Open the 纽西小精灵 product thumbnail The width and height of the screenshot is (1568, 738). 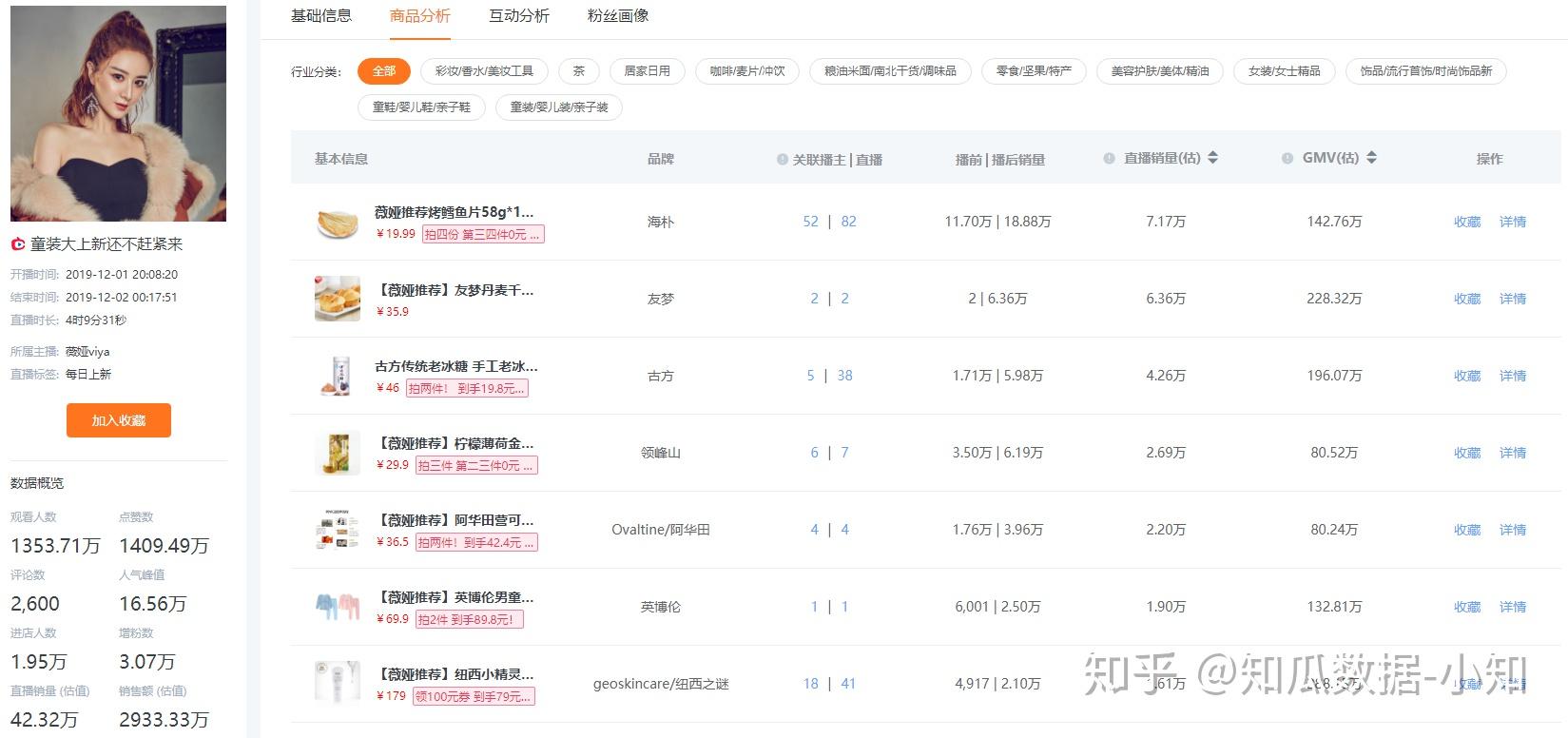tap(338, 684)
